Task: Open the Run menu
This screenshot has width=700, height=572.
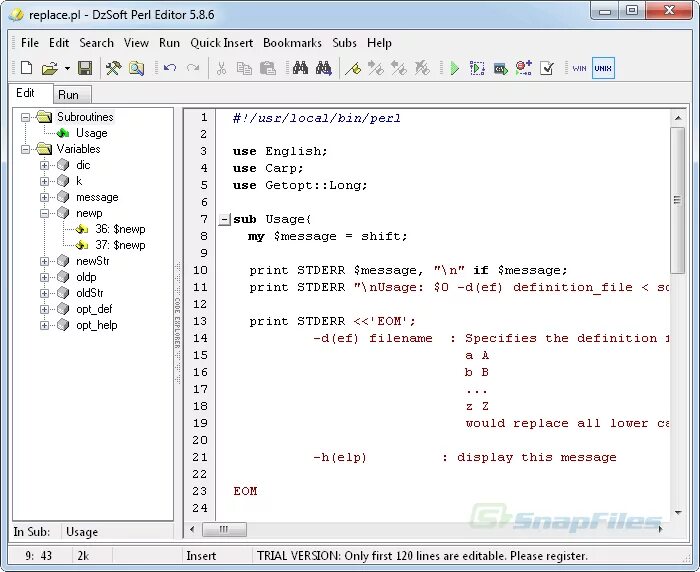Action: click(169, 43)
